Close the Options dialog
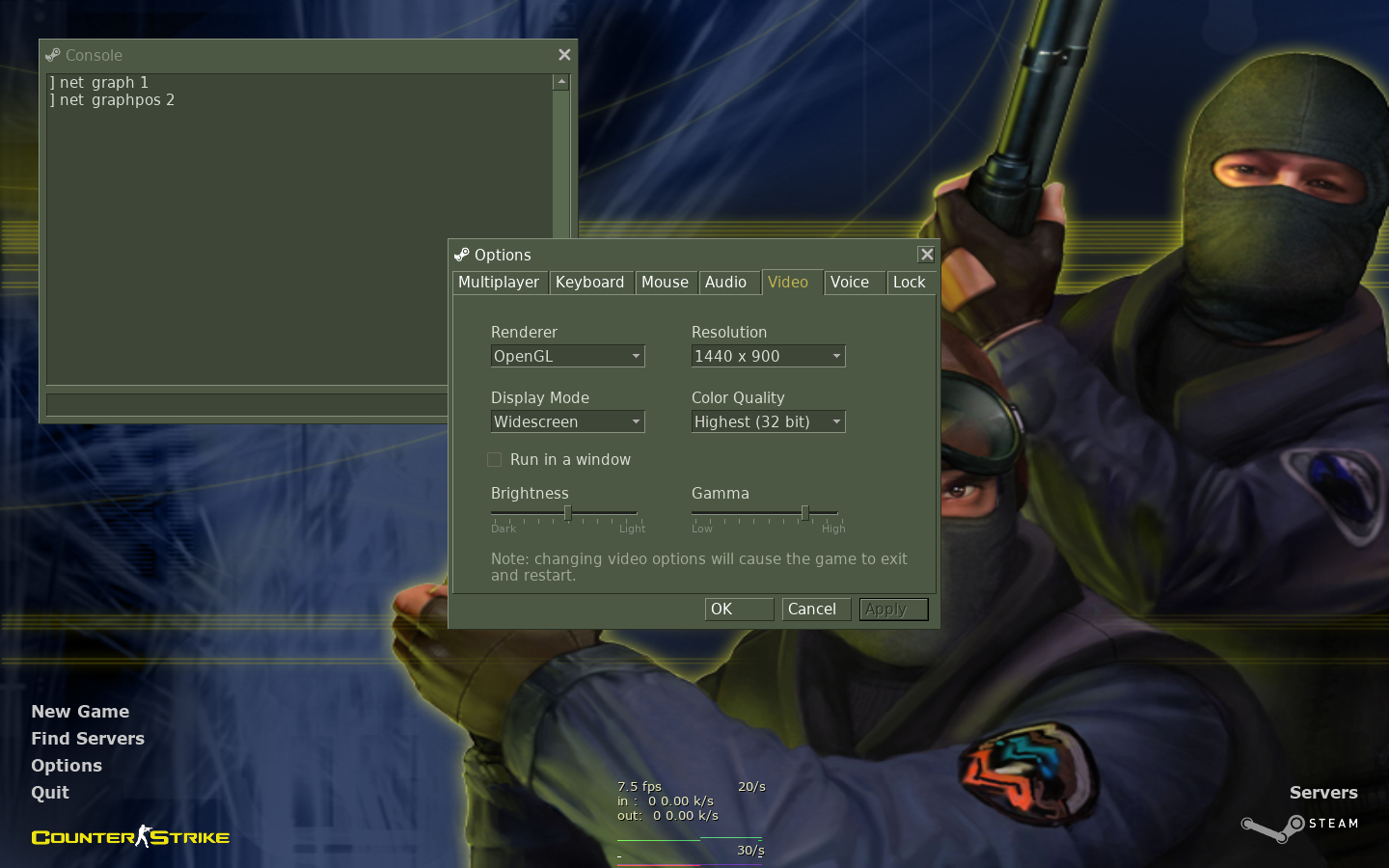 [x=927, y=255]
